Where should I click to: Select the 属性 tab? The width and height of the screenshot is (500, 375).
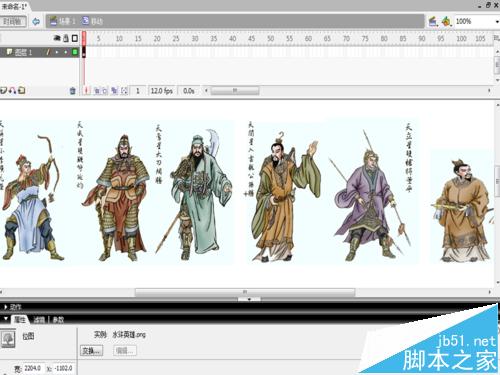point(20,319)
